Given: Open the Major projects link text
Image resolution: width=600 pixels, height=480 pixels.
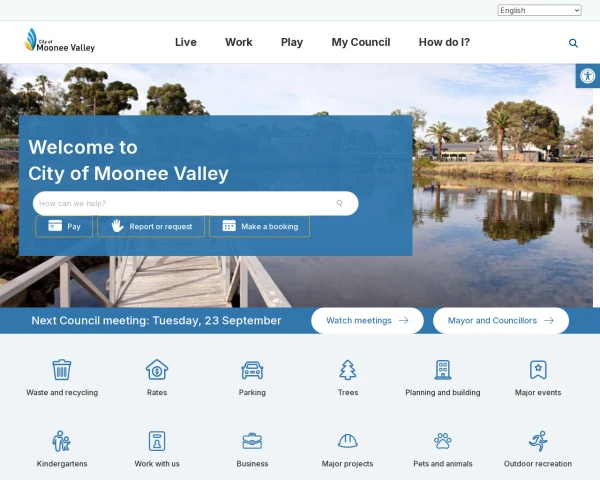Looking at the screenshot, I should [x=347, y=464].
